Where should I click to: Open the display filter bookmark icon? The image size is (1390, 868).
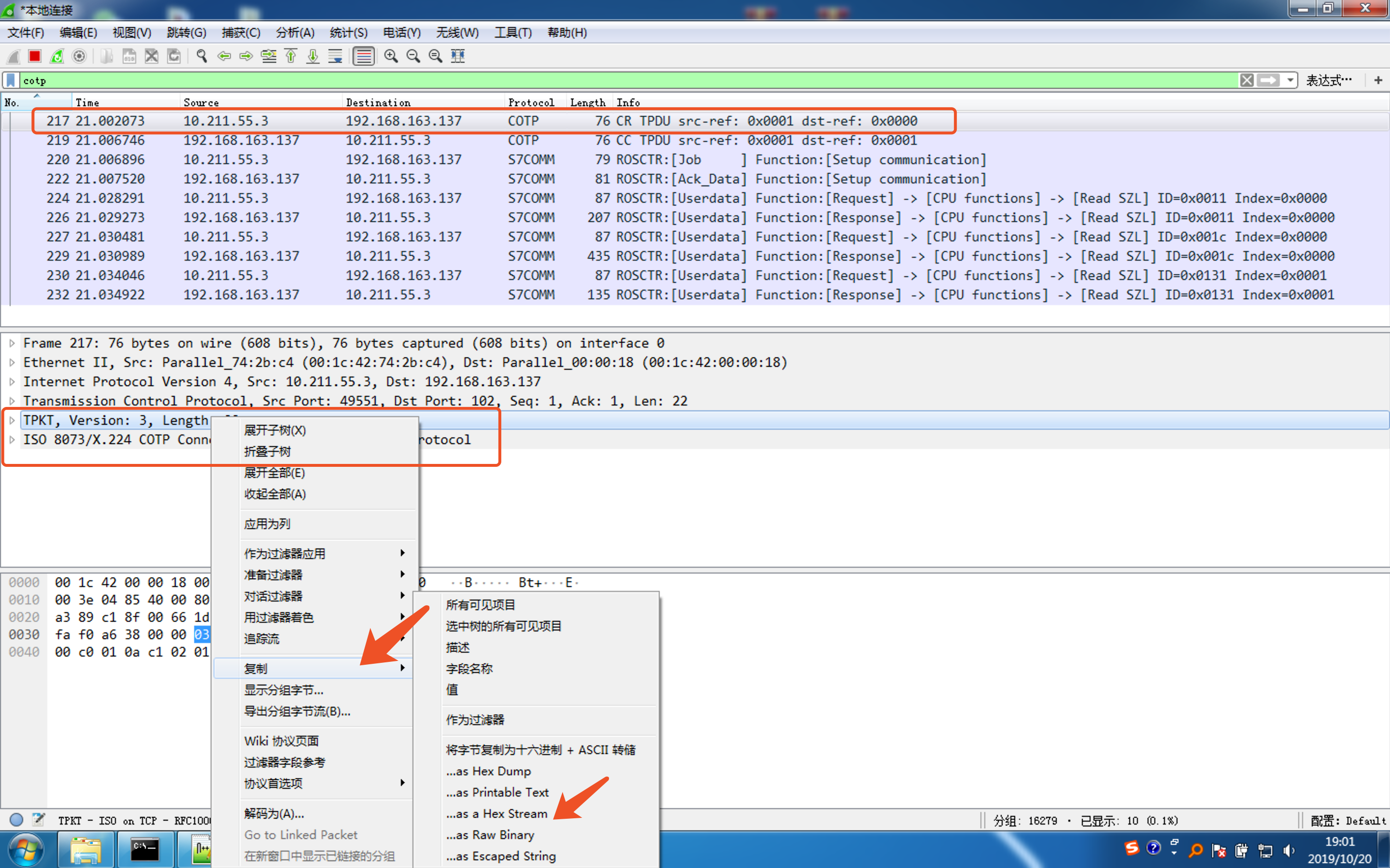(x=11, y=80)
